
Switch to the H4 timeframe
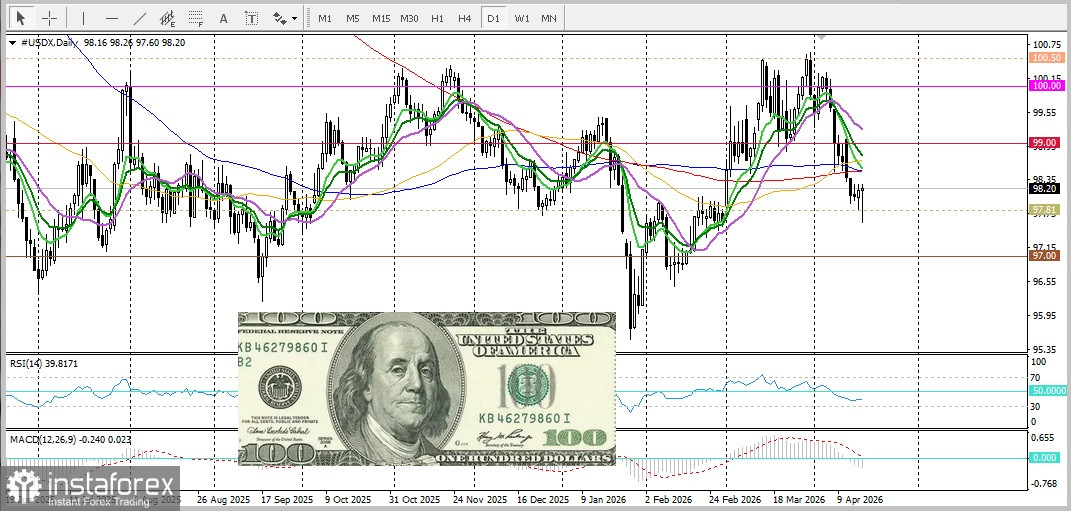click(x=464, y=18)
